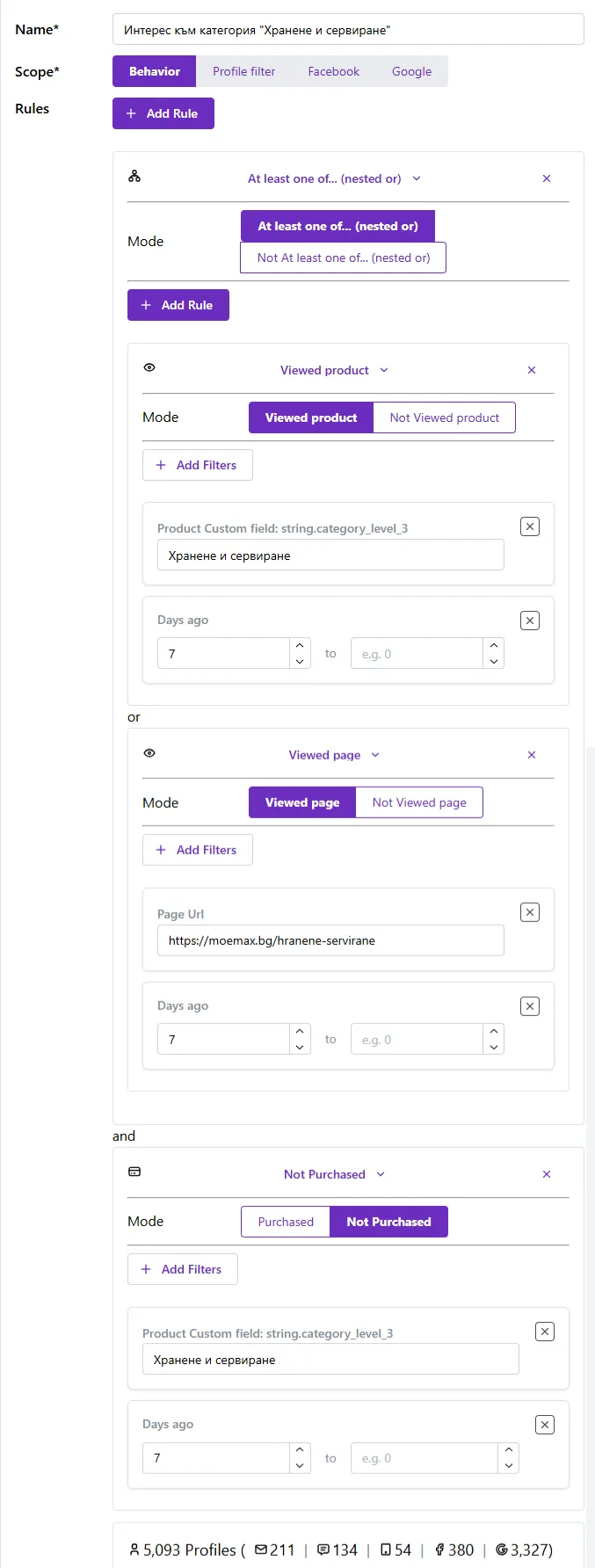Screen dimensions: 595x1568
Task: Select the Facebook scope tab
Action: click(334, 71)
